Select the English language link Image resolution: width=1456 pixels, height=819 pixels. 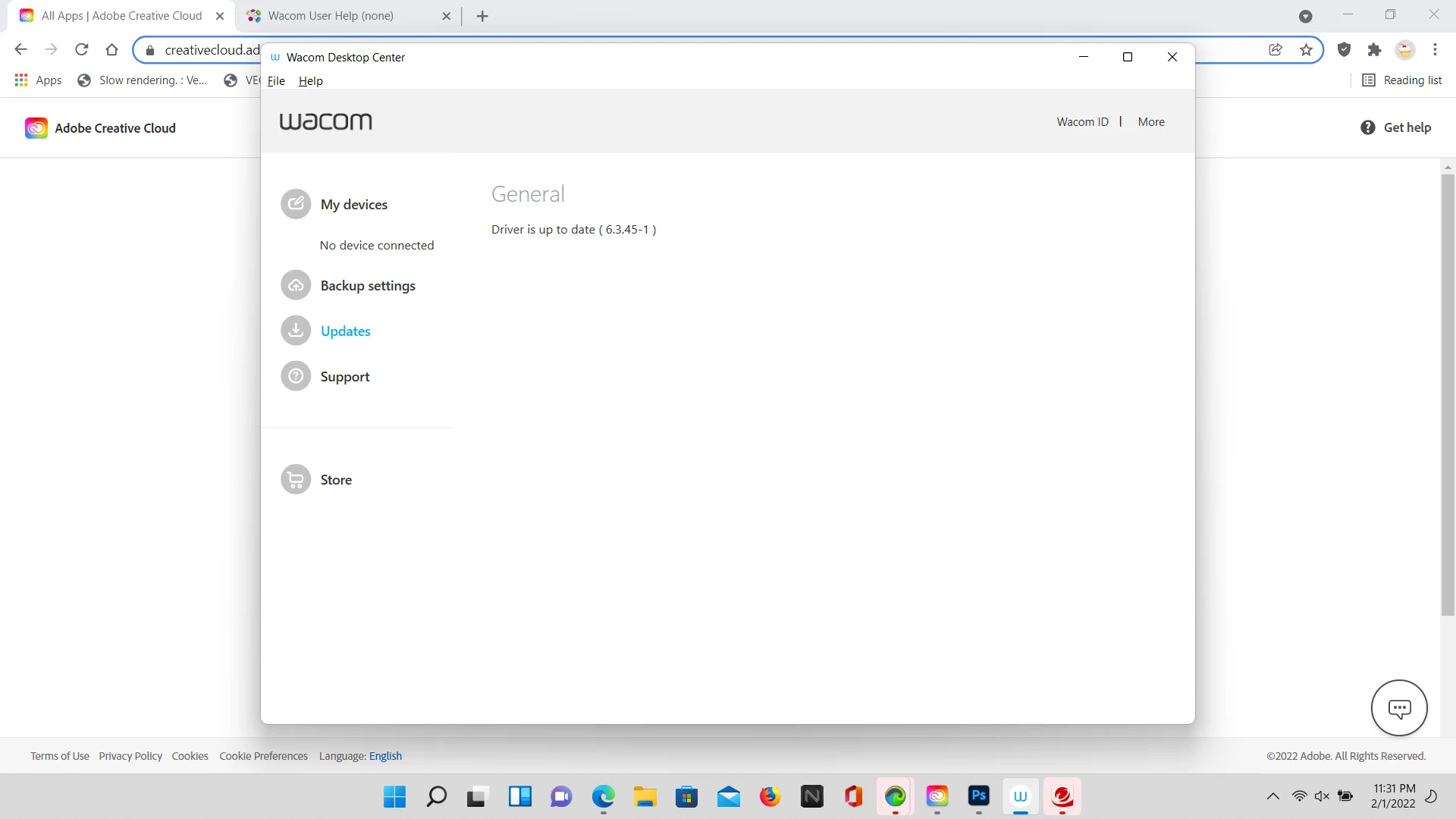click(x=385, y=756)
